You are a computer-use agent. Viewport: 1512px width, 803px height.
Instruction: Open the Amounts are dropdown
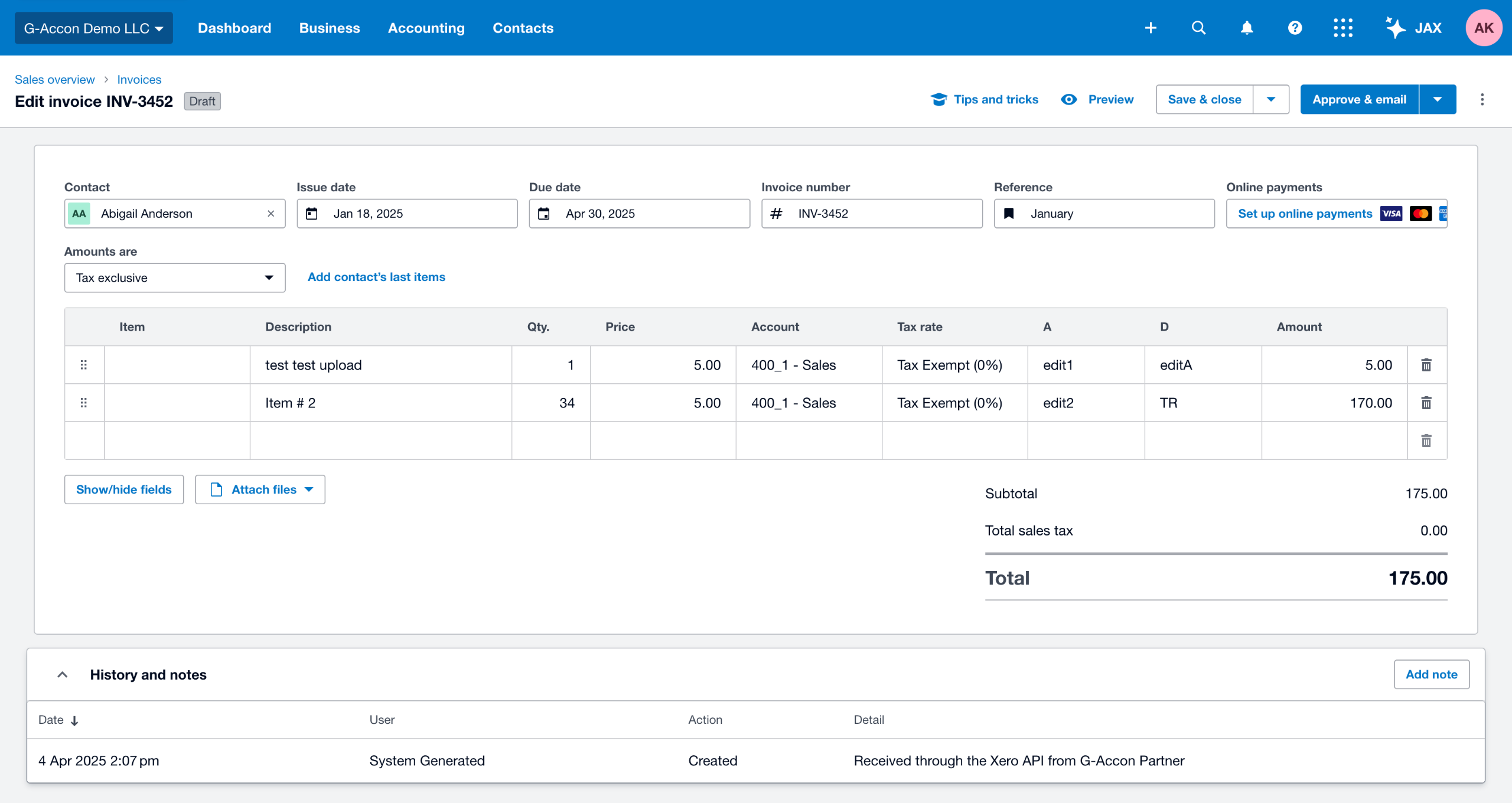click(x=174, y=278)
